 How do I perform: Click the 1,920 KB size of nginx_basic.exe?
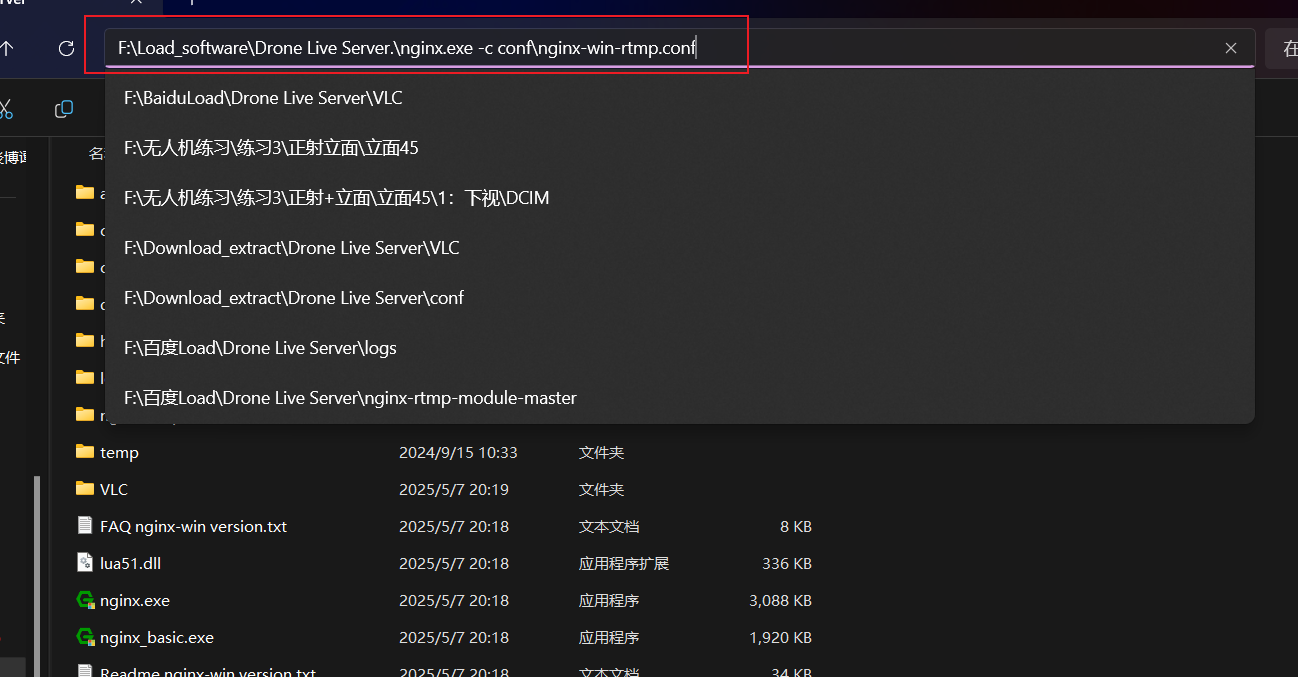coord(780,638)
